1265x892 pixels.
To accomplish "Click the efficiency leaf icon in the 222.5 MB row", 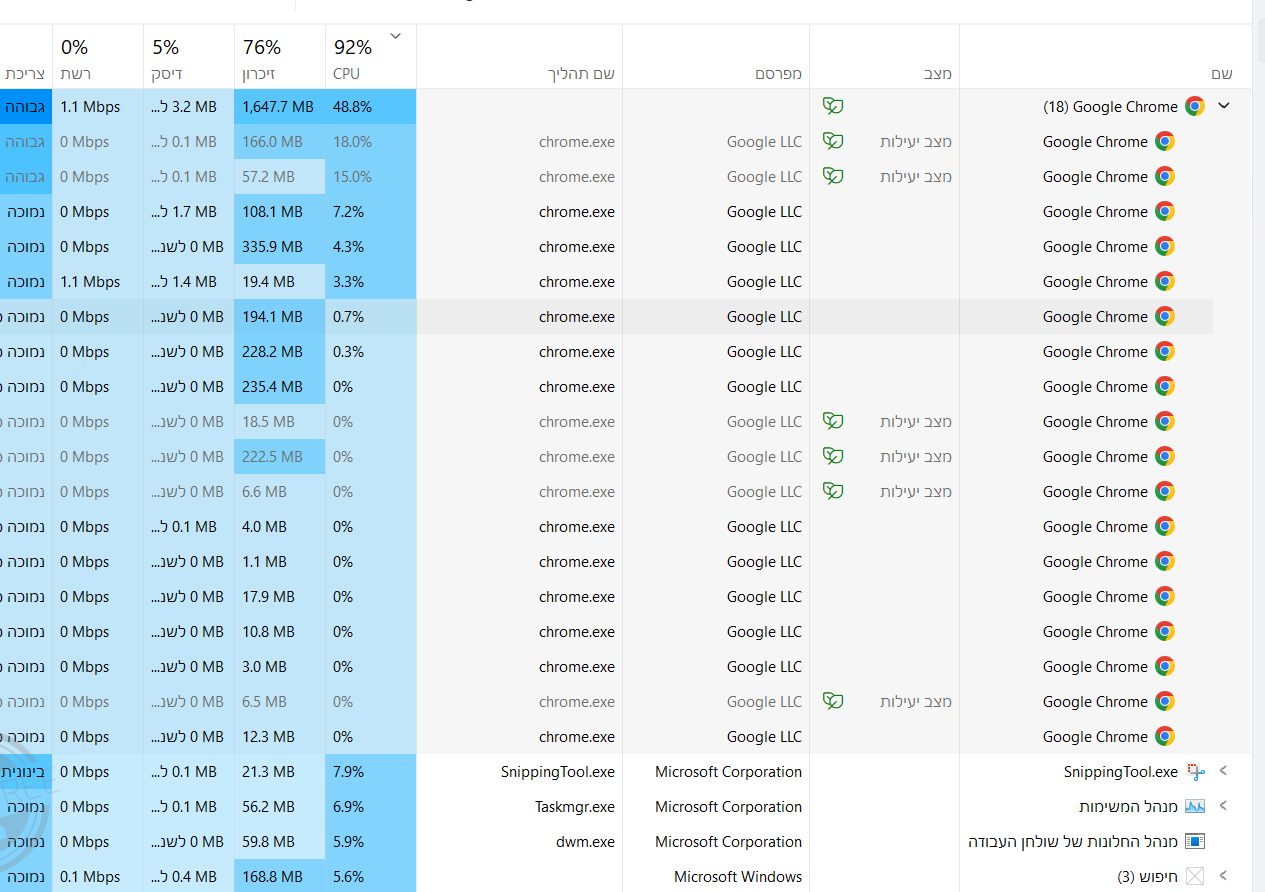I will click(833, 456).
